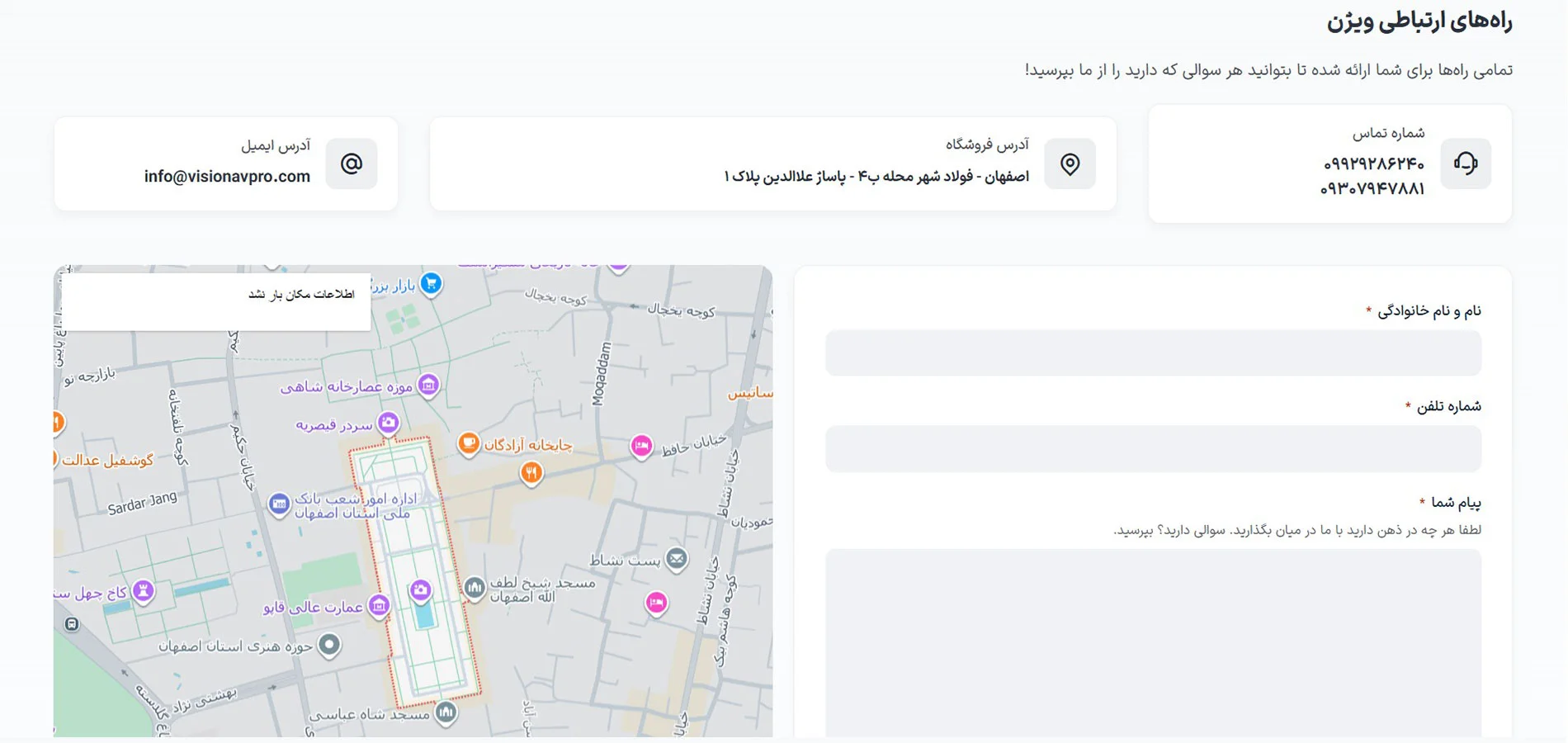This screenshot has width=1568, height=743.
Task: Select the موزه عصارخانه شاهی museum marker
Action: click(x=427, y=385)
